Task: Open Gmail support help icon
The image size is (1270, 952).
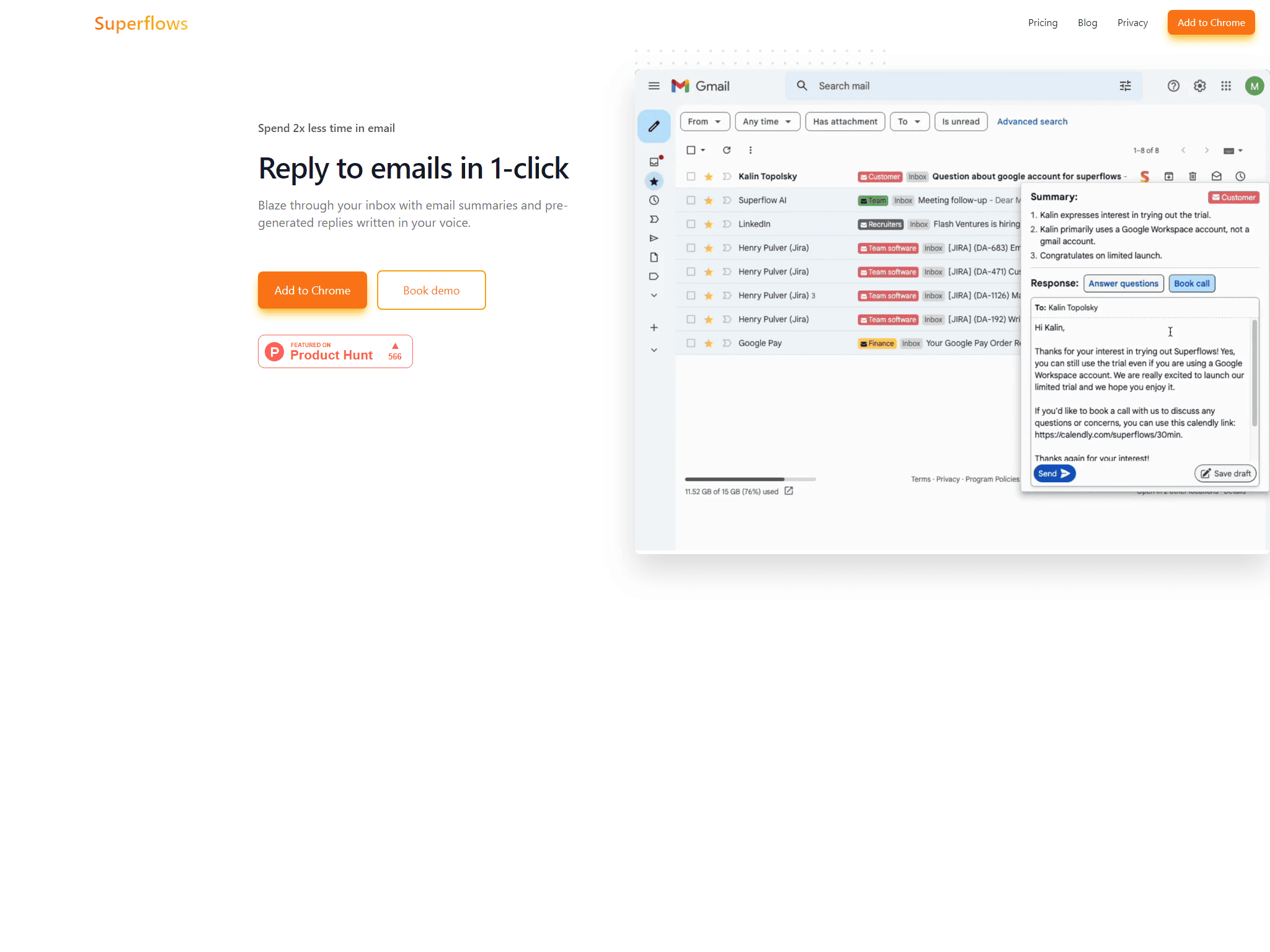Action: [x=1173, y=86]
